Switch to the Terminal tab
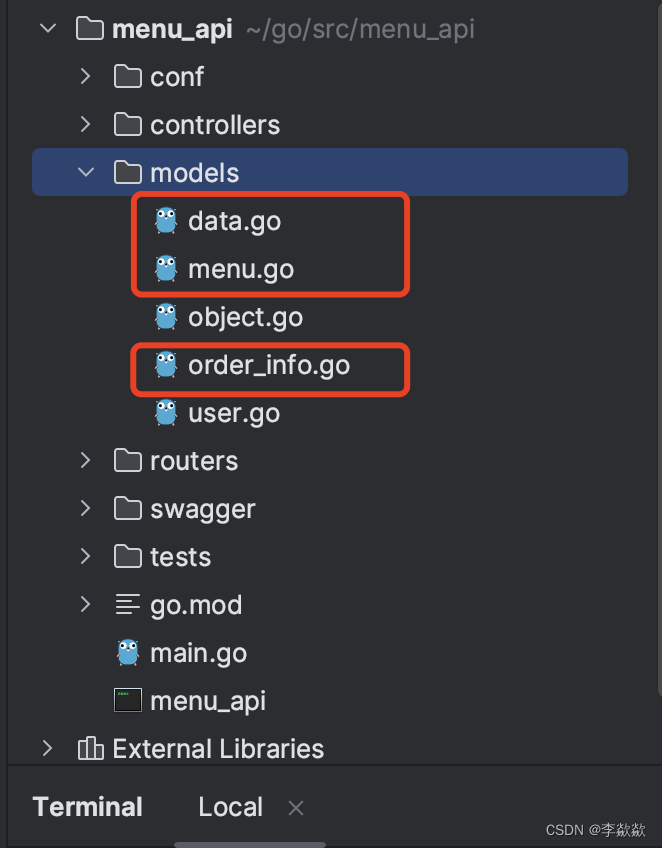Screen dimensions: 662x848 [87, 807]
